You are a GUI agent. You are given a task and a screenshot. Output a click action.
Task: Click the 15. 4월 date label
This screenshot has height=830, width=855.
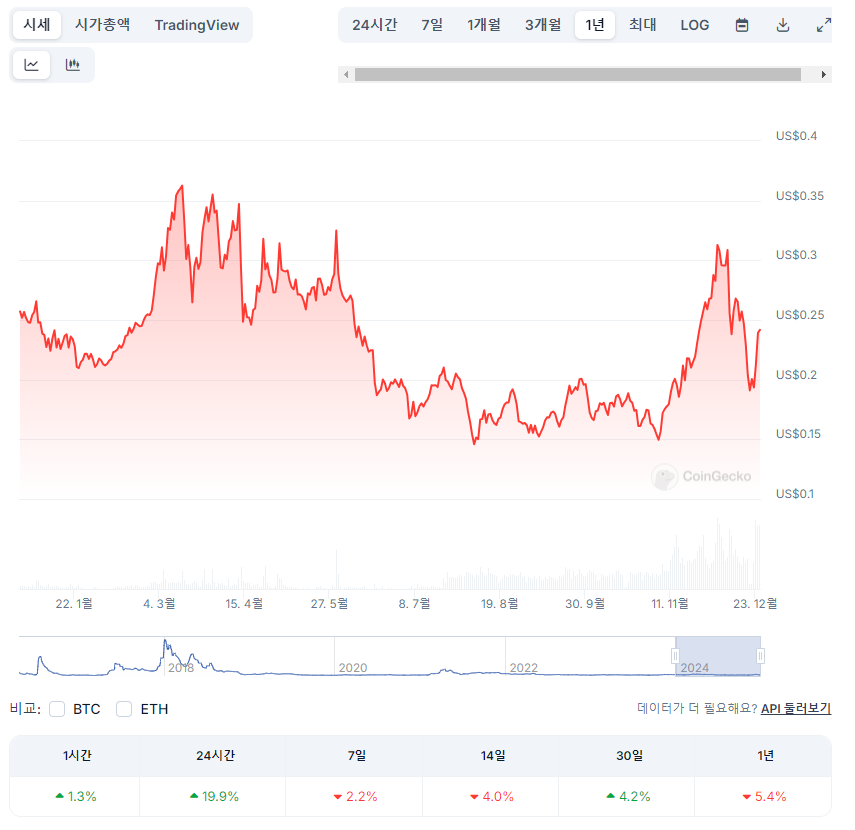(x=244, y=604)
